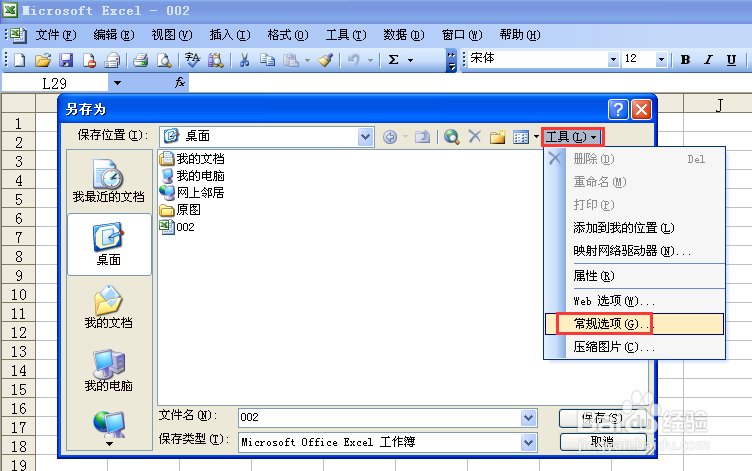The image size is (752, 471).
Task: Toggle Bold formatting button
Action: (x=685, y=60)
